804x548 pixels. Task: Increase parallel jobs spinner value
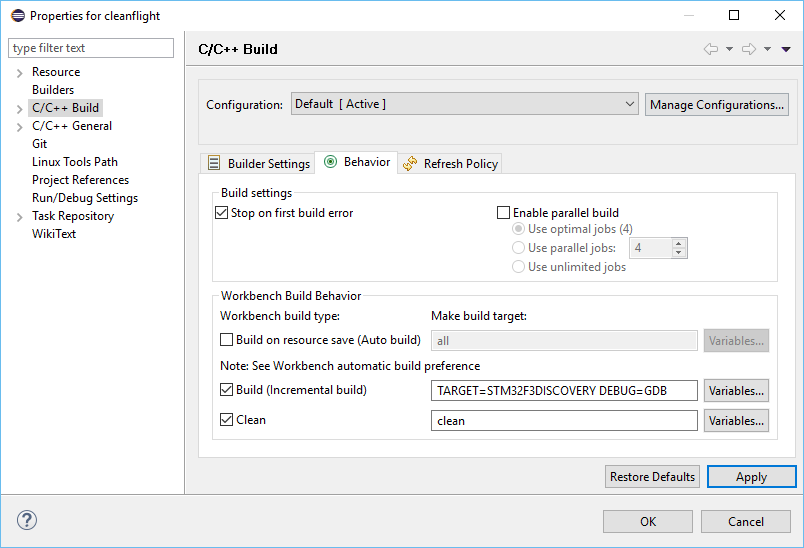[679, 243]
